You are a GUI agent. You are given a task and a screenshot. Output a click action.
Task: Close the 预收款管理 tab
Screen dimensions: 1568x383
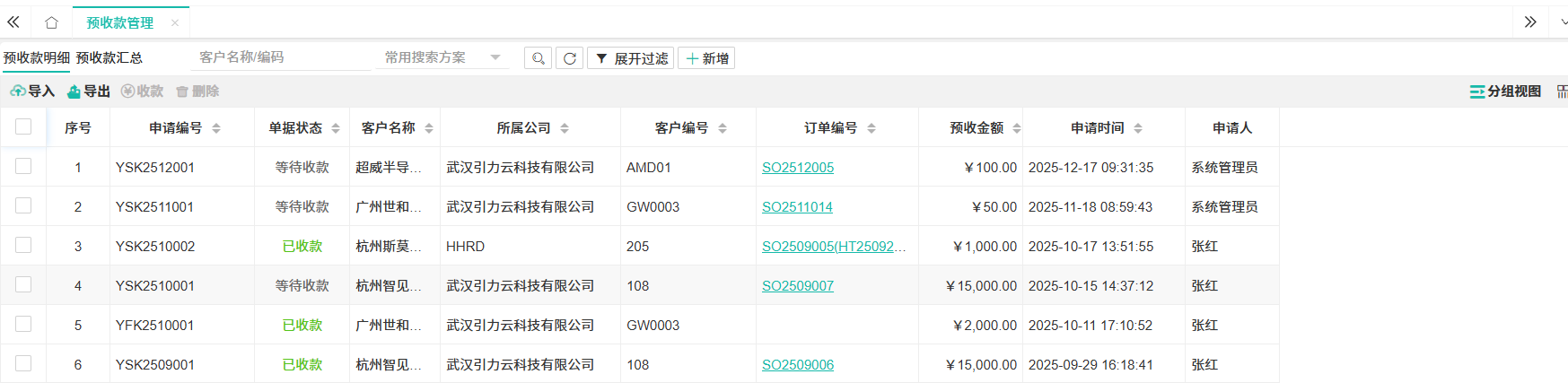coord(175,22)
